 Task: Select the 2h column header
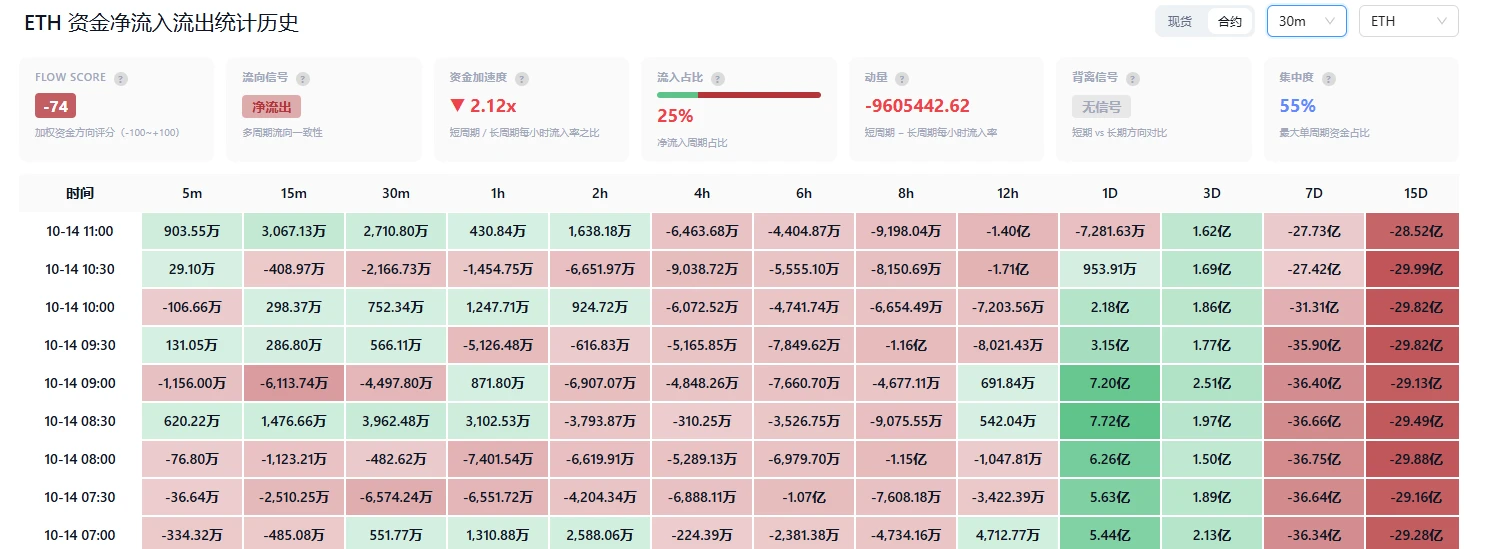(600, 193)
